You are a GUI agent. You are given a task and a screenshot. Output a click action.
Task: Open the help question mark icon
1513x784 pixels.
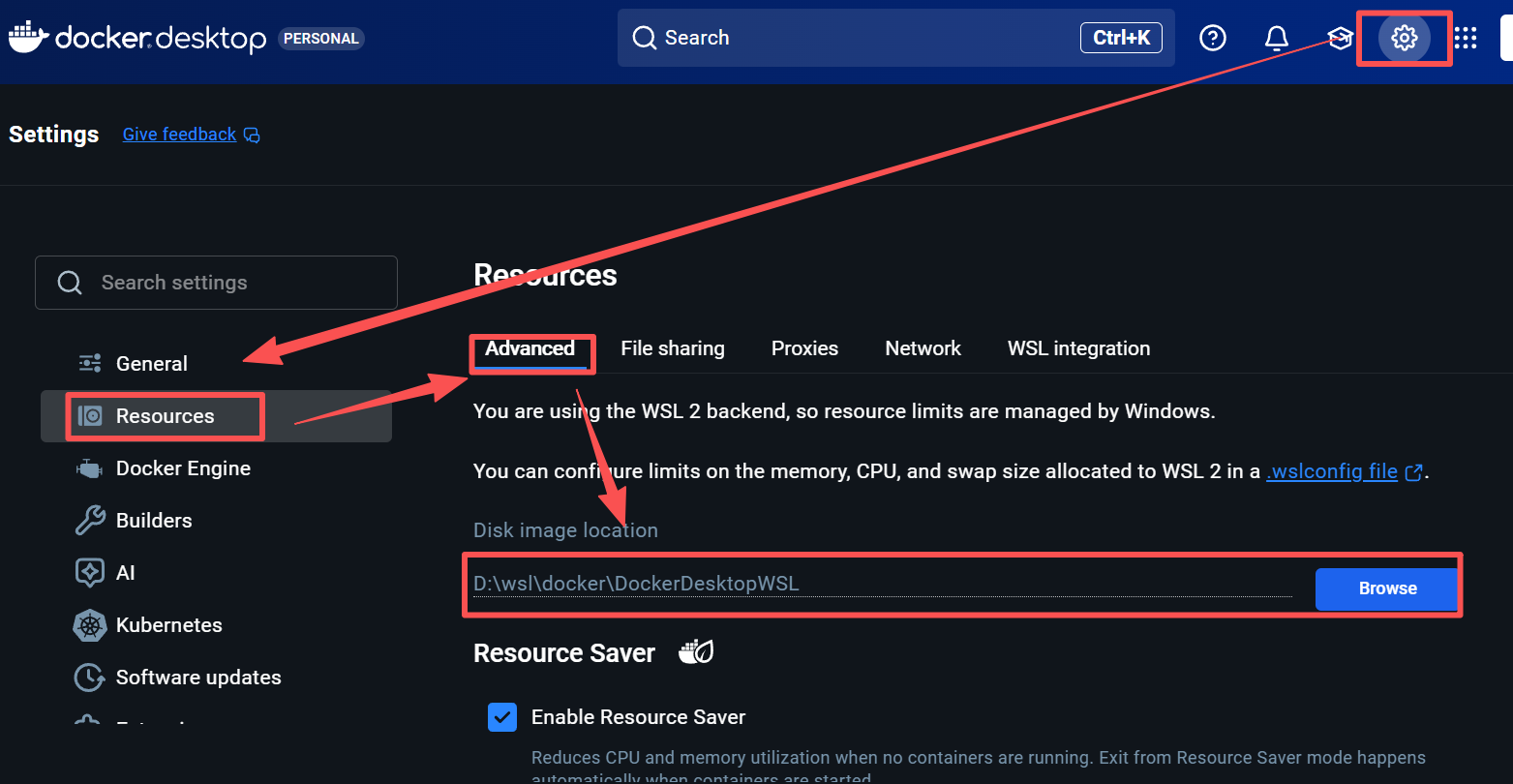(1213, 38)
